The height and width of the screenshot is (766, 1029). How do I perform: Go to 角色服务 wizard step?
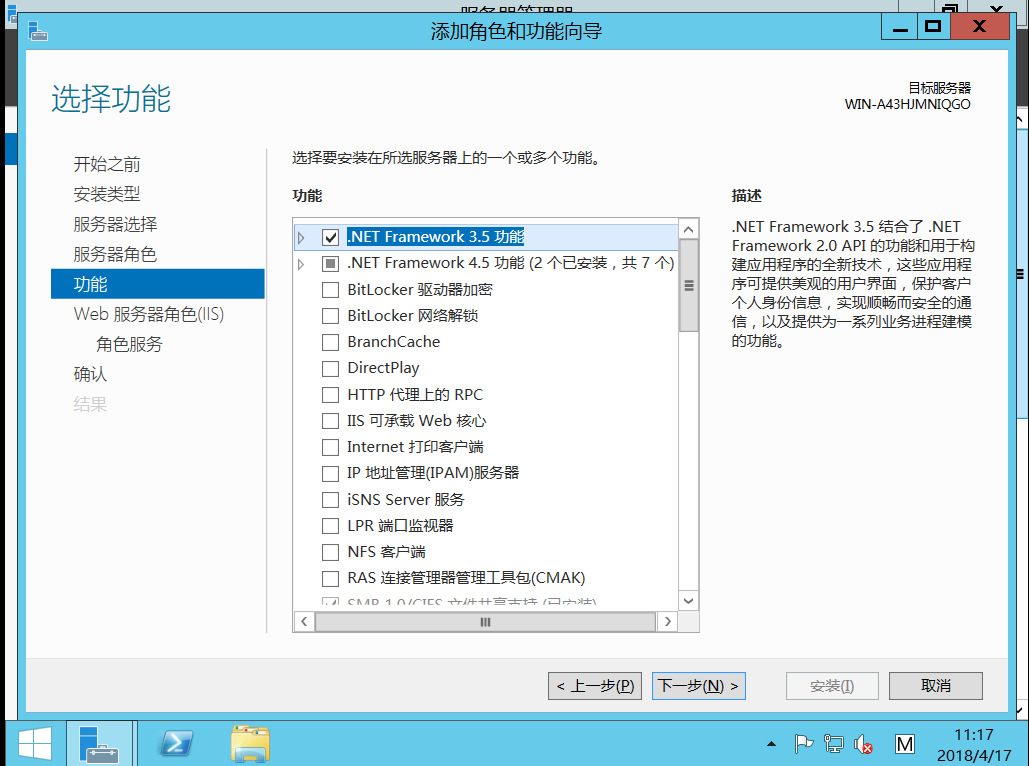pos(129,344)
